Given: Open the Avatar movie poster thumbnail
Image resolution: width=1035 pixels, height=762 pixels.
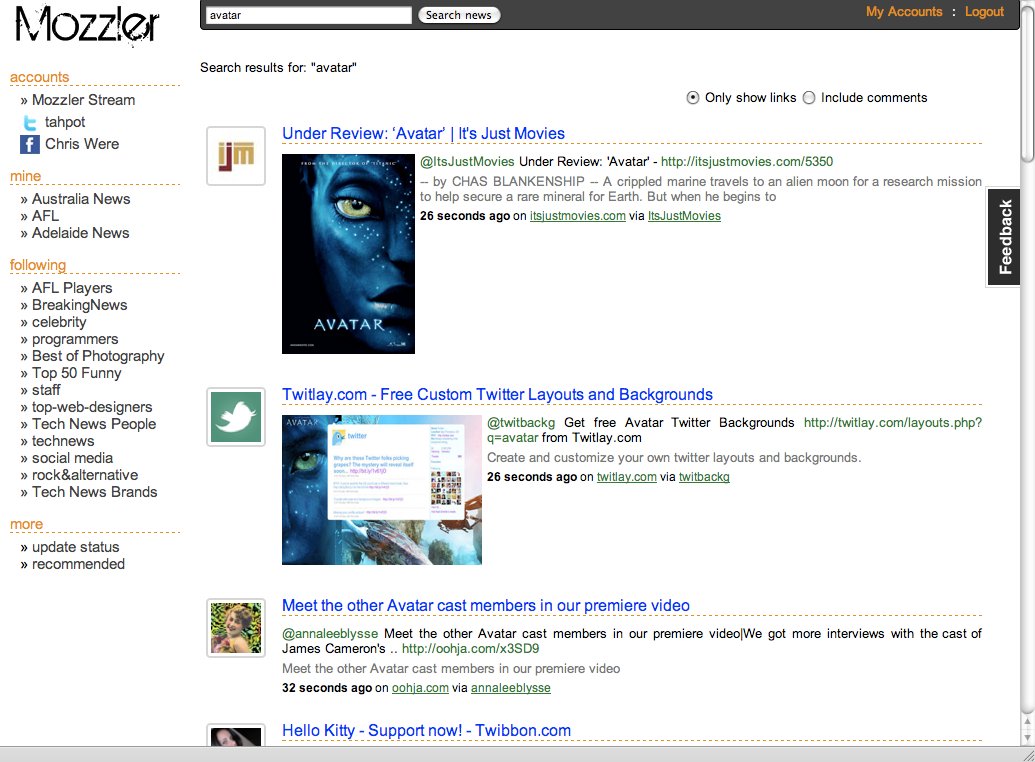Looking at the screenshot, I should click(348, 253).
